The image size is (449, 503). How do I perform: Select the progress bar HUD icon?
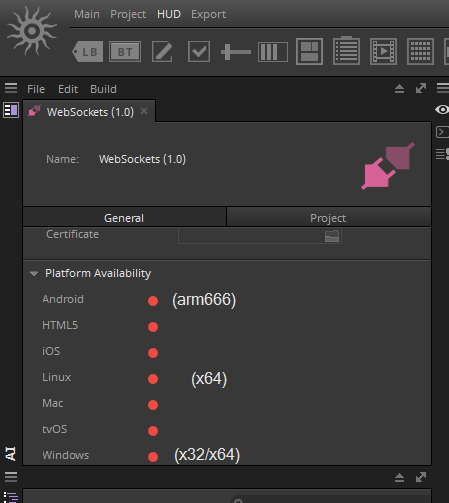click(273, 52)
